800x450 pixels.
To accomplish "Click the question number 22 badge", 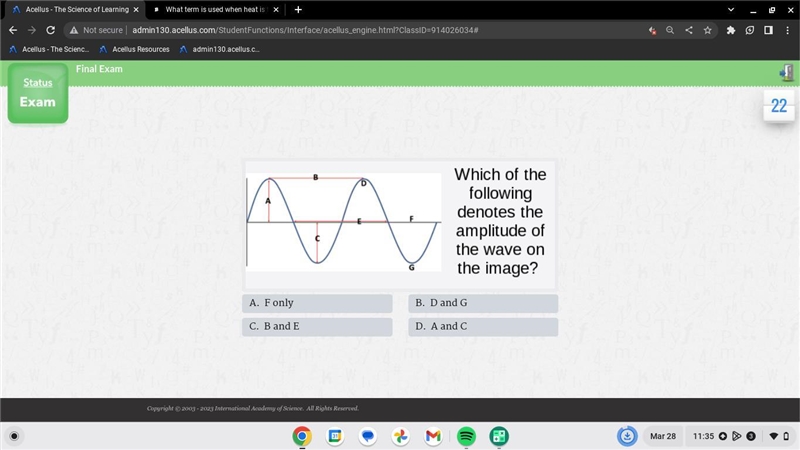I will pos(779,106).
